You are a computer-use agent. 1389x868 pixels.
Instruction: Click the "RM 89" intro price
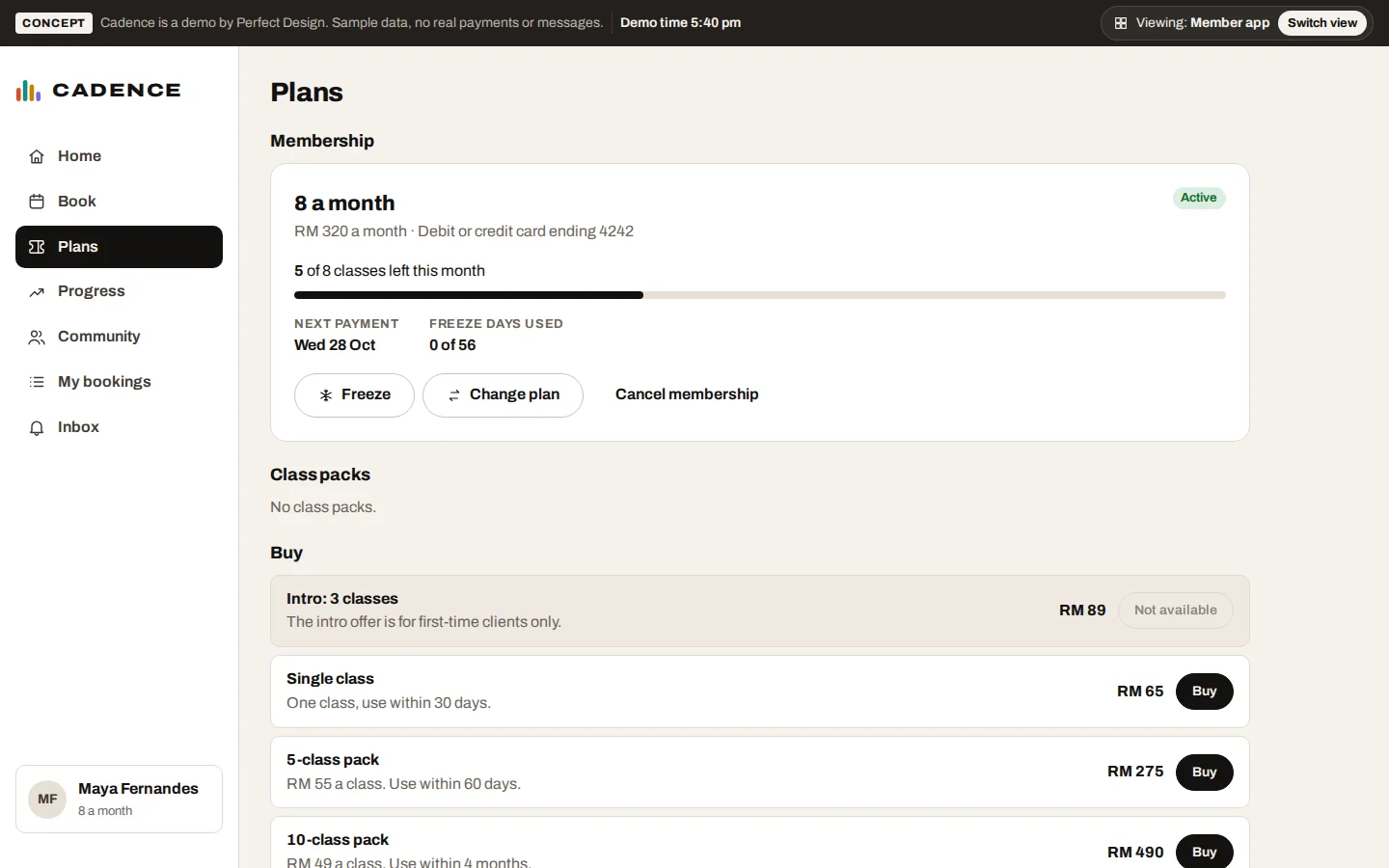coord(1082,610)
